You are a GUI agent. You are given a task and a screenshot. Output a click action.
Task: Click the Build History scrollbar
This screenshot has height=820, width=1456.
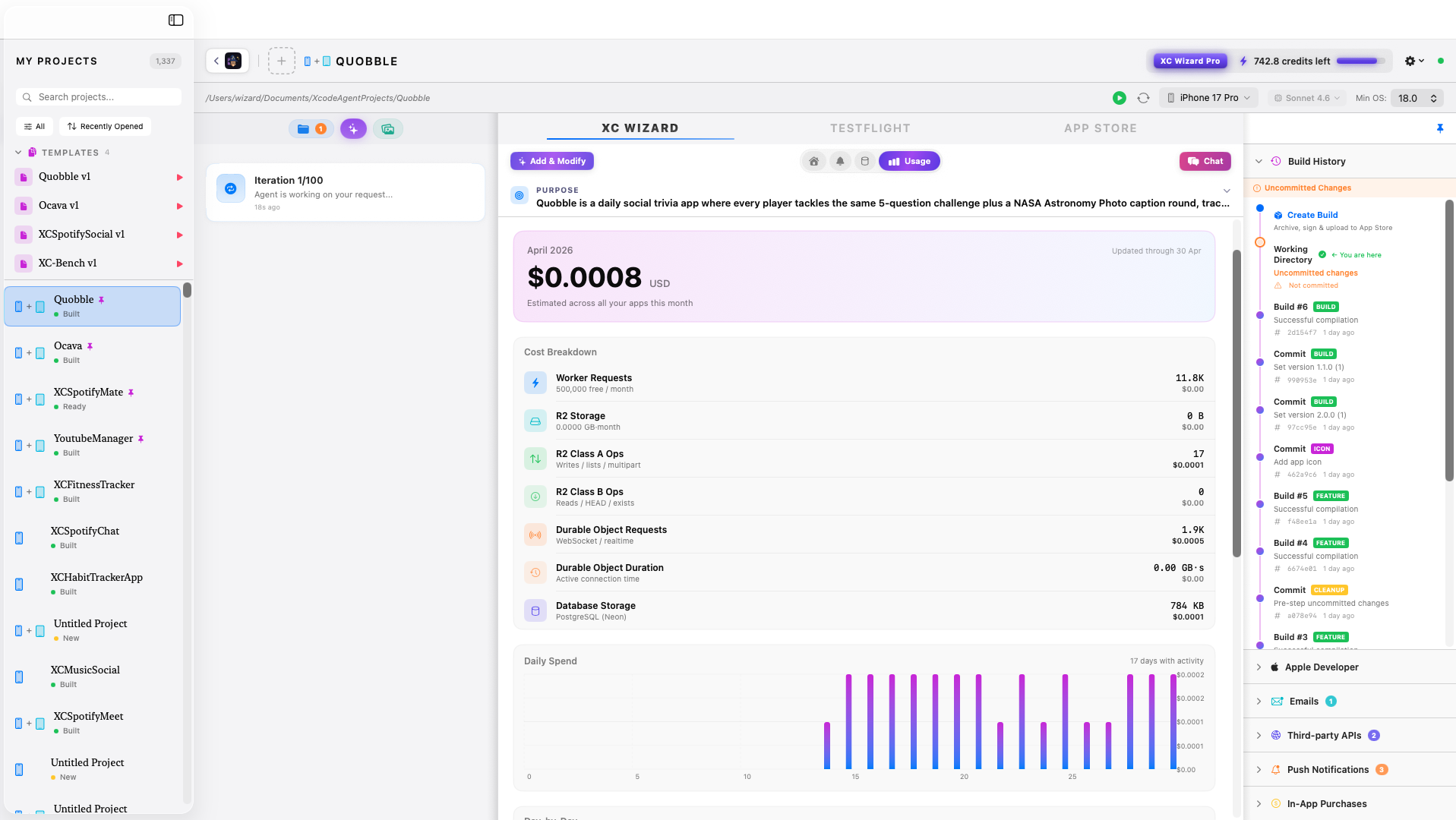(1449, 340)
